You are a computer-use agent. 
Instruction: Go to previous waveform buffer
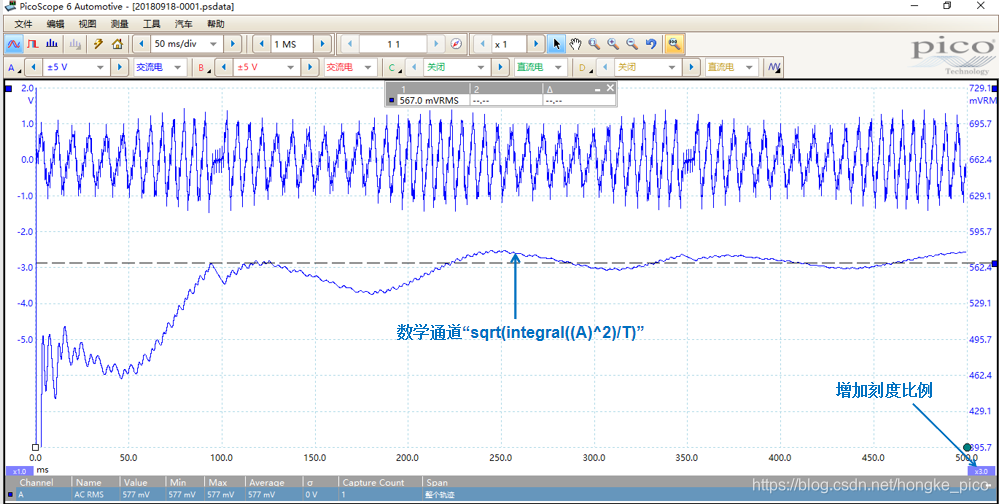pos(349,44)
